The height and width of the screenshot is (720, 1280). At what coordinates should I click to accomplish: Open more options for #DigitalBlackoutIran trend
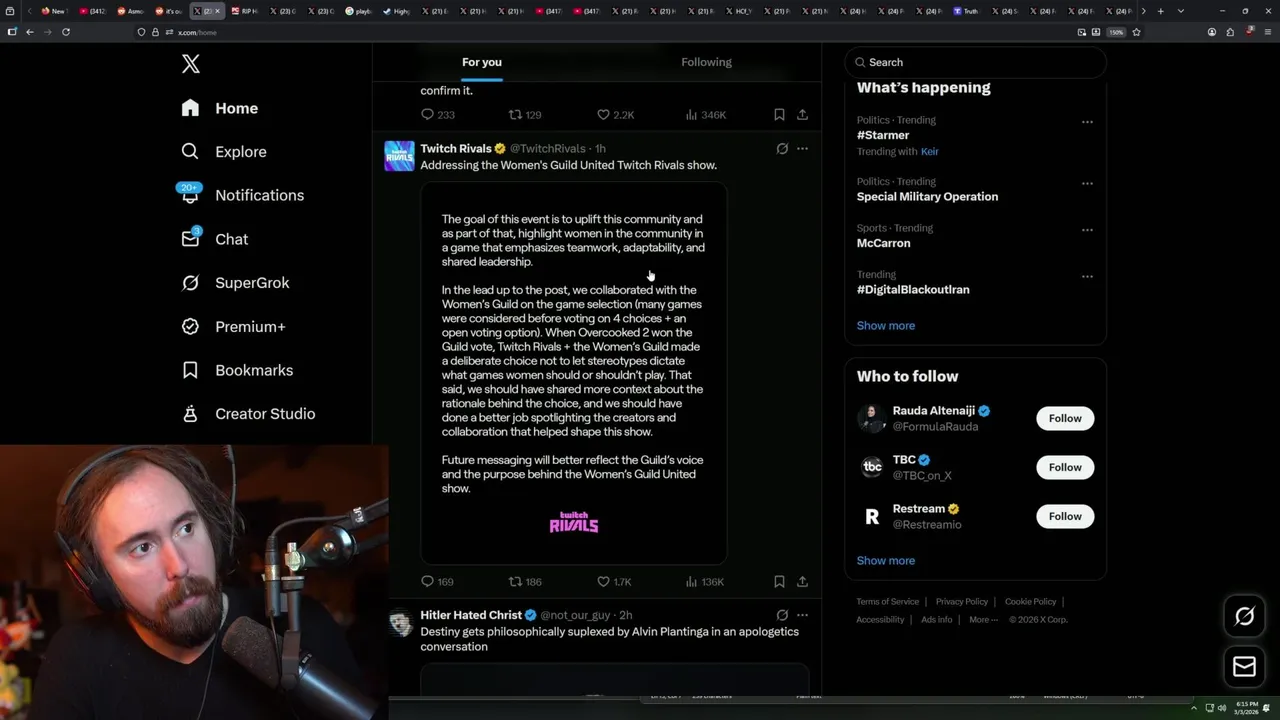click(x=1087, y=276)
